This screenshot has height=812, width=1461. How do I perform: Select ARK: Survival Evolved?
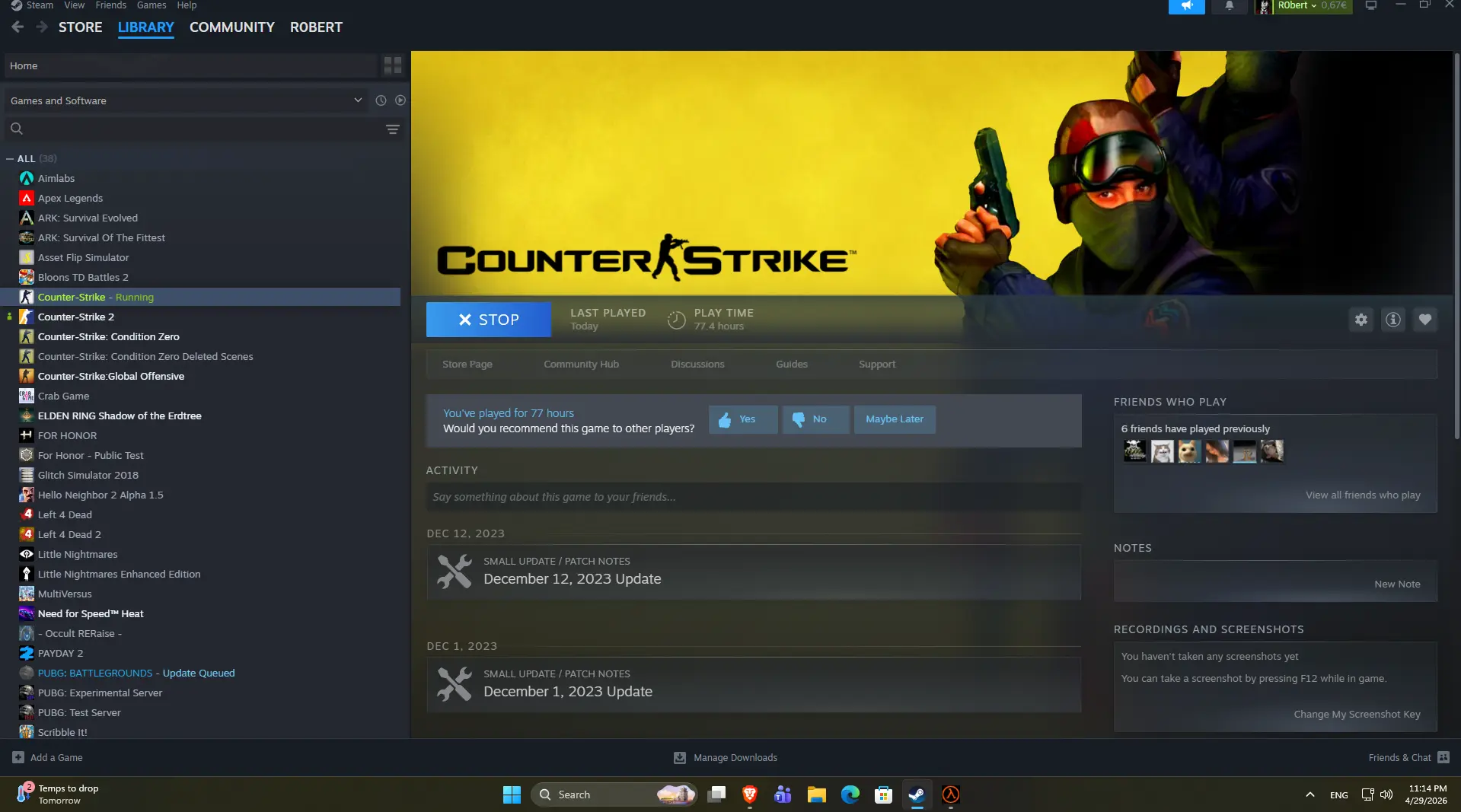click(x=88, y=218)
